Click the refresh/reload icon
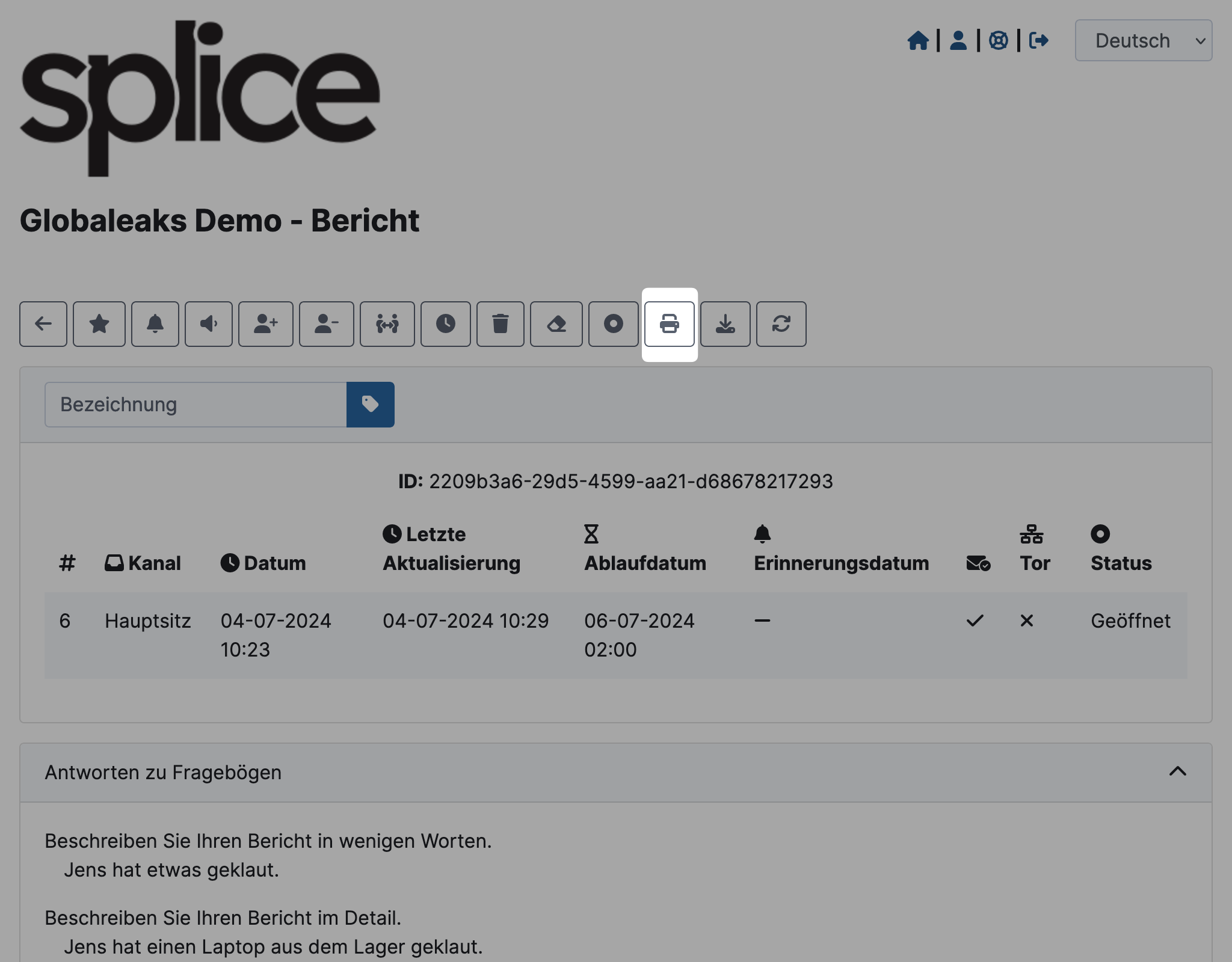The width and height of the screenshot is (1232, 962). pos(781,323)
